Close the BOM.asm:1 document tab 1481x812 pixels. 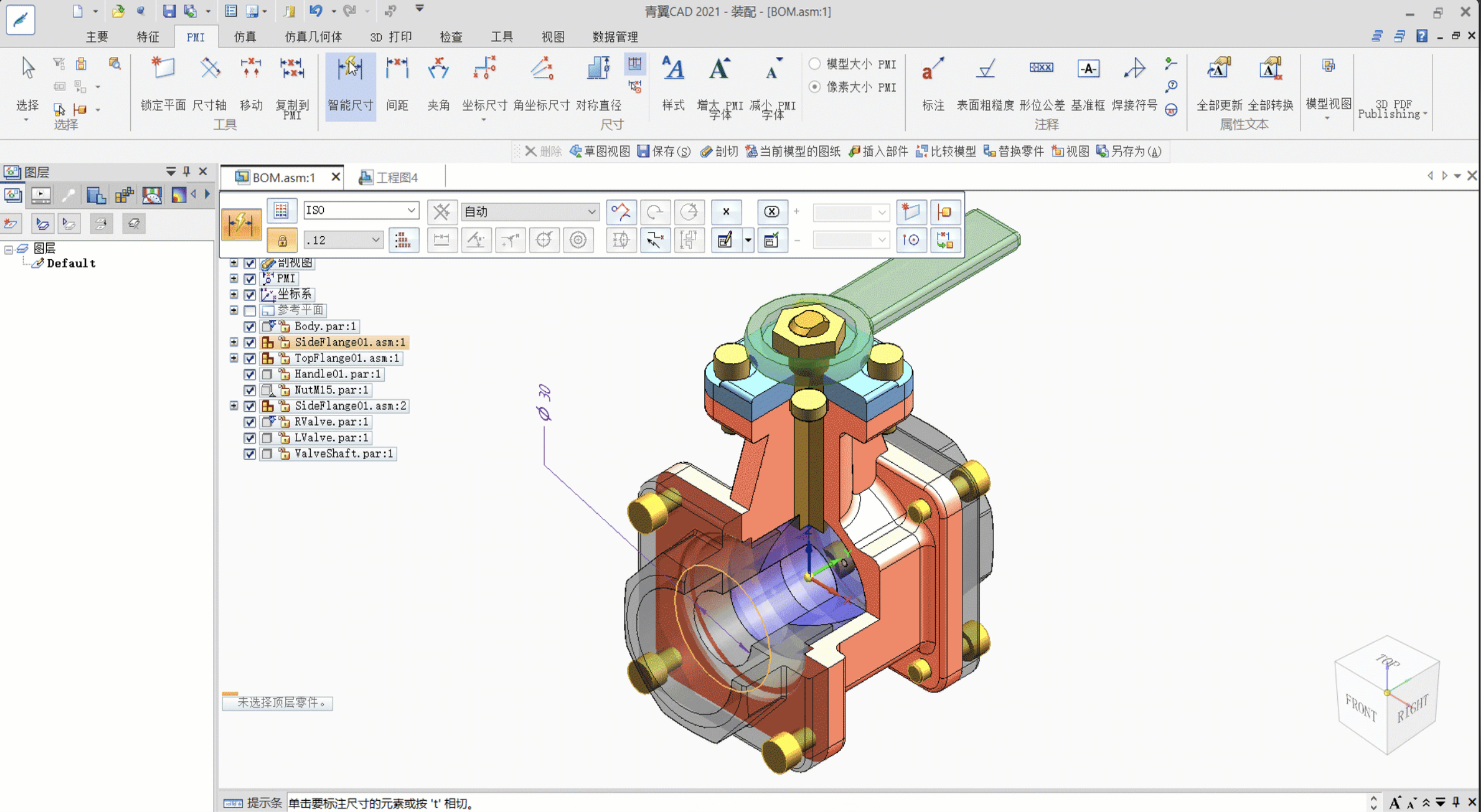pos(336,177)
